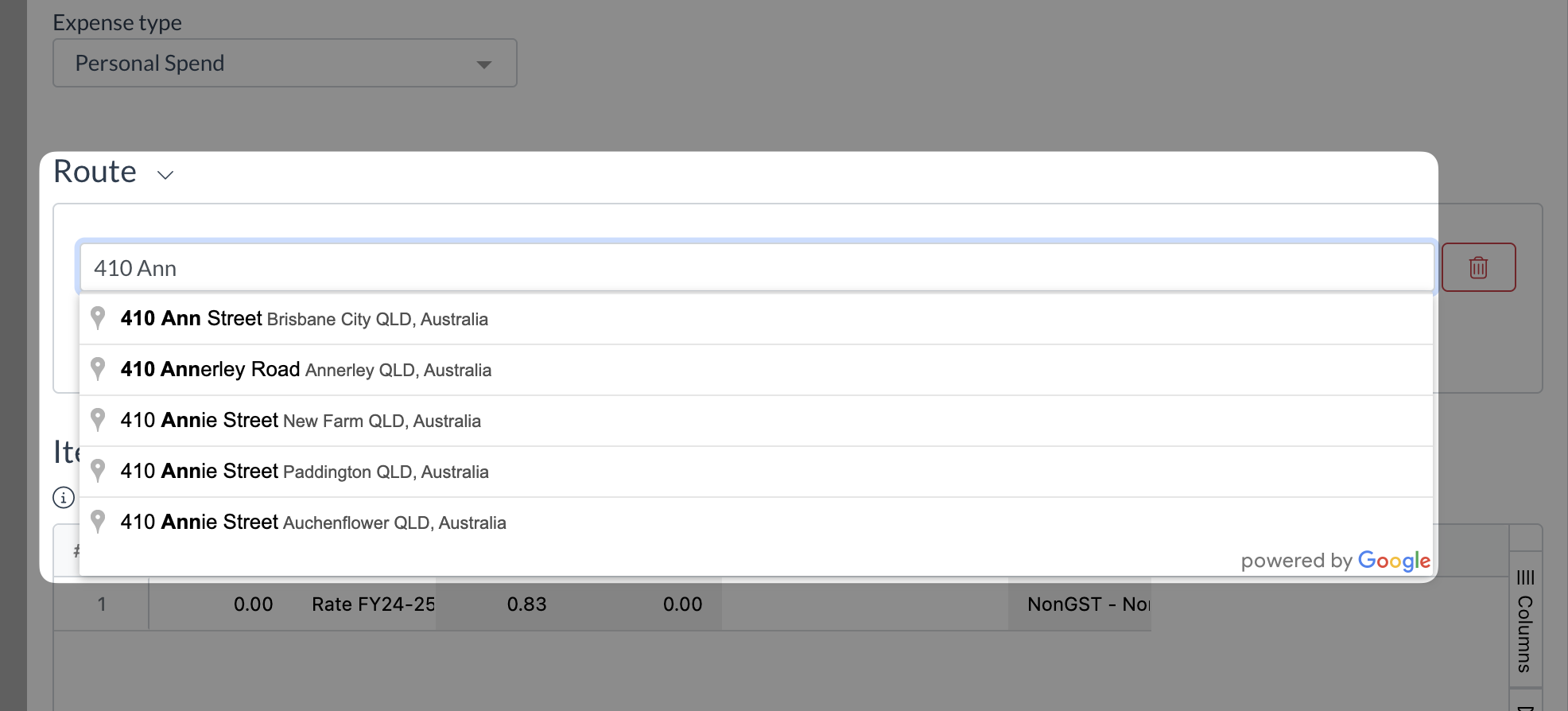The width and height of the screenshot is (1568, 711).
Task: Click the Personal Spend dropdown arrow
Action: coord(483,64)
